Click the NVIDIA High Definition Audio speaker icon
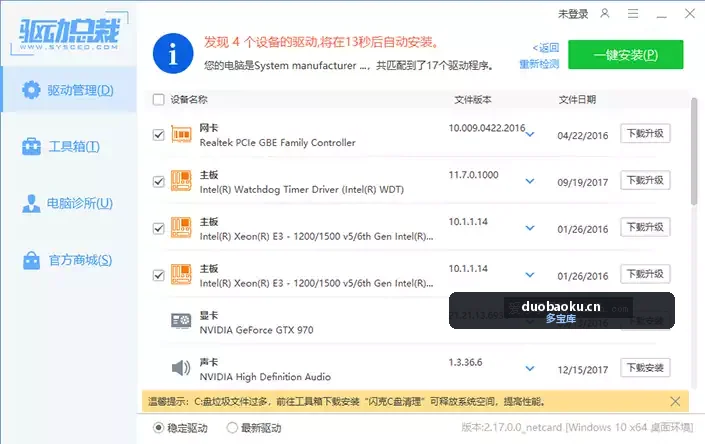705x444 pixels. click(x=181, y=368)
